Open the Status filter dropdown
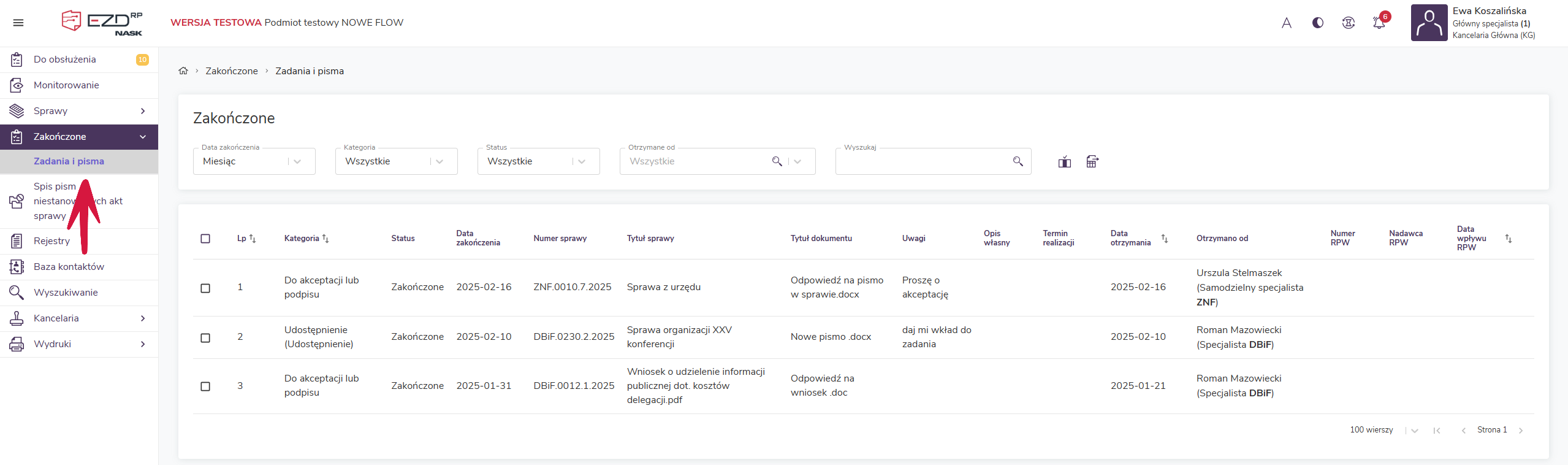The image size is (1568, 465). [x=538, y=161]
